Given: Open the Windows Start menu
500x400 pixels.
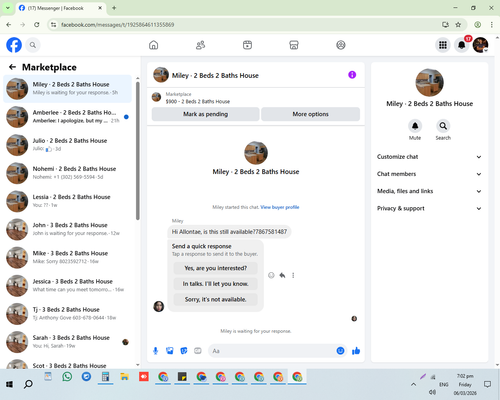Looking at the screenshot, I should [9, 384].
